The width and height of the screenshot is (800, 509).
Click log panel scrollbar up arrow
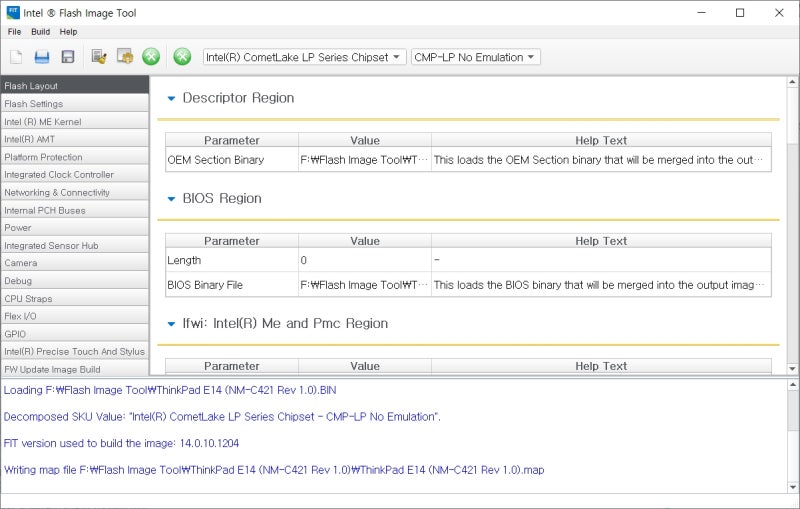pos(792,385)
